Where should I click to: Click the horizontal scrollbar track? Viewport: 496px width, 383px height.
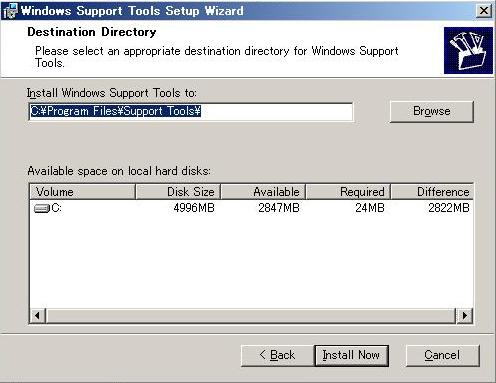(251, 315)
